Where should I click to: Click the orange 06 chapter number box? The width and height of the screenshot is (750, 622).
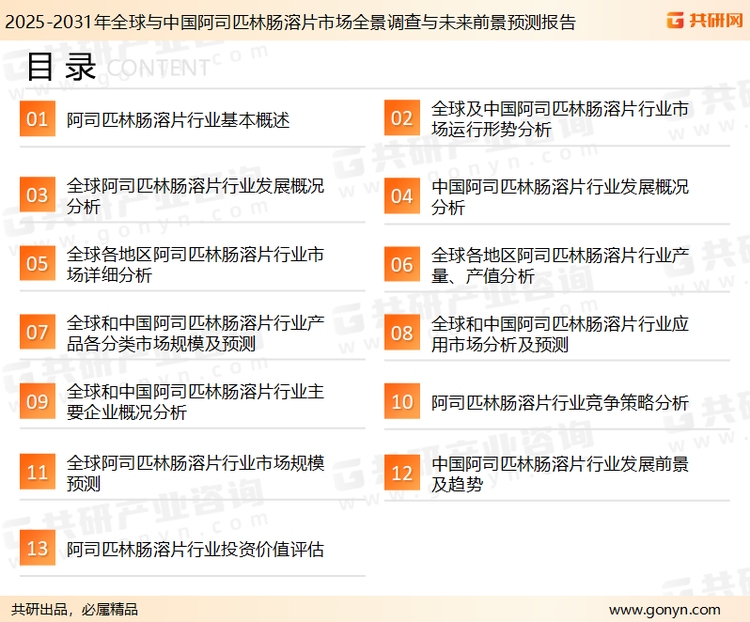402,264
